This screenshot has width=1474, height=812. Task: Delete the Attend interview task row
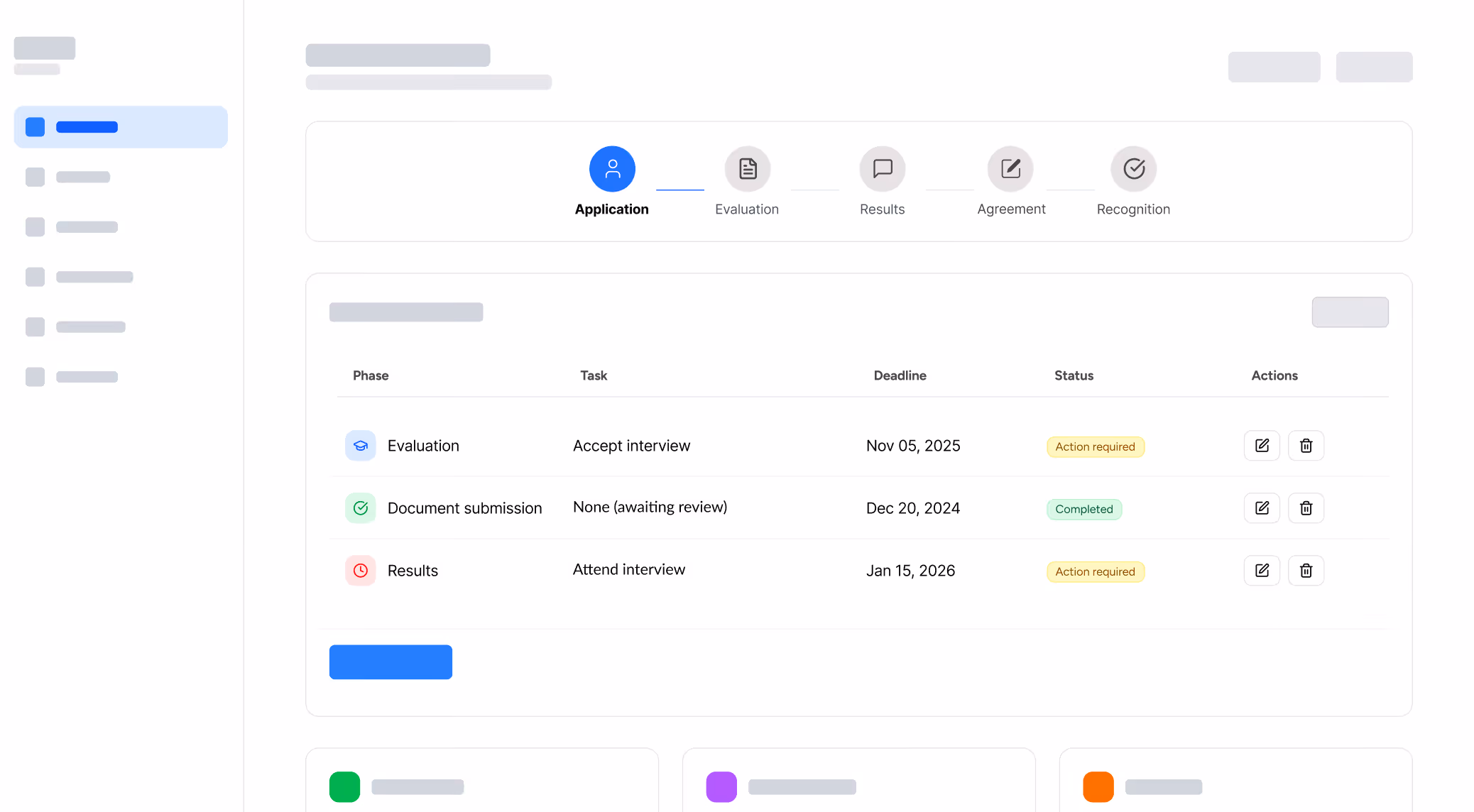pos(1306,571)
